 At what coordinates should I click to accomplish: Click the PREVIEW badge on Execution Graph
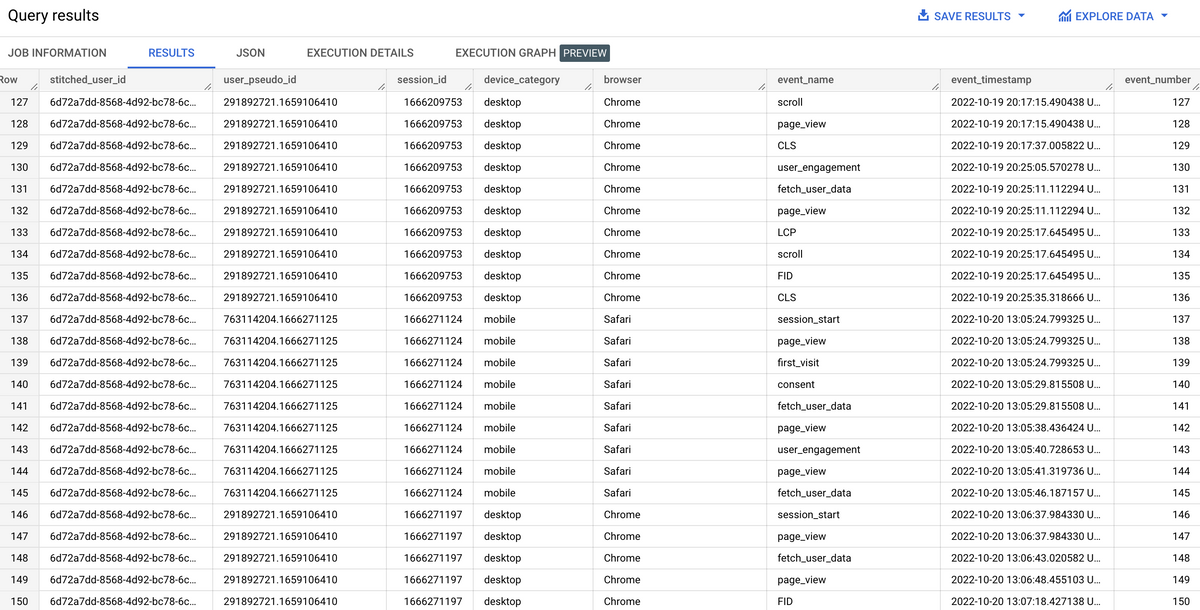(x=583, y=53)
